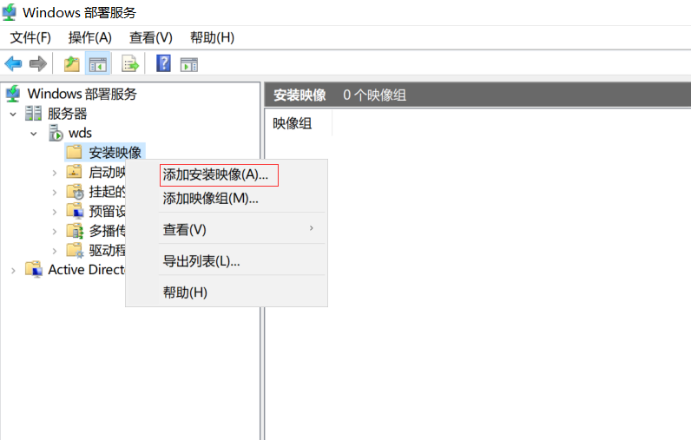The height and width of the screenshot is (440, 691).
Task: Click the up-one-level folder icon
Action: [71, 64]
